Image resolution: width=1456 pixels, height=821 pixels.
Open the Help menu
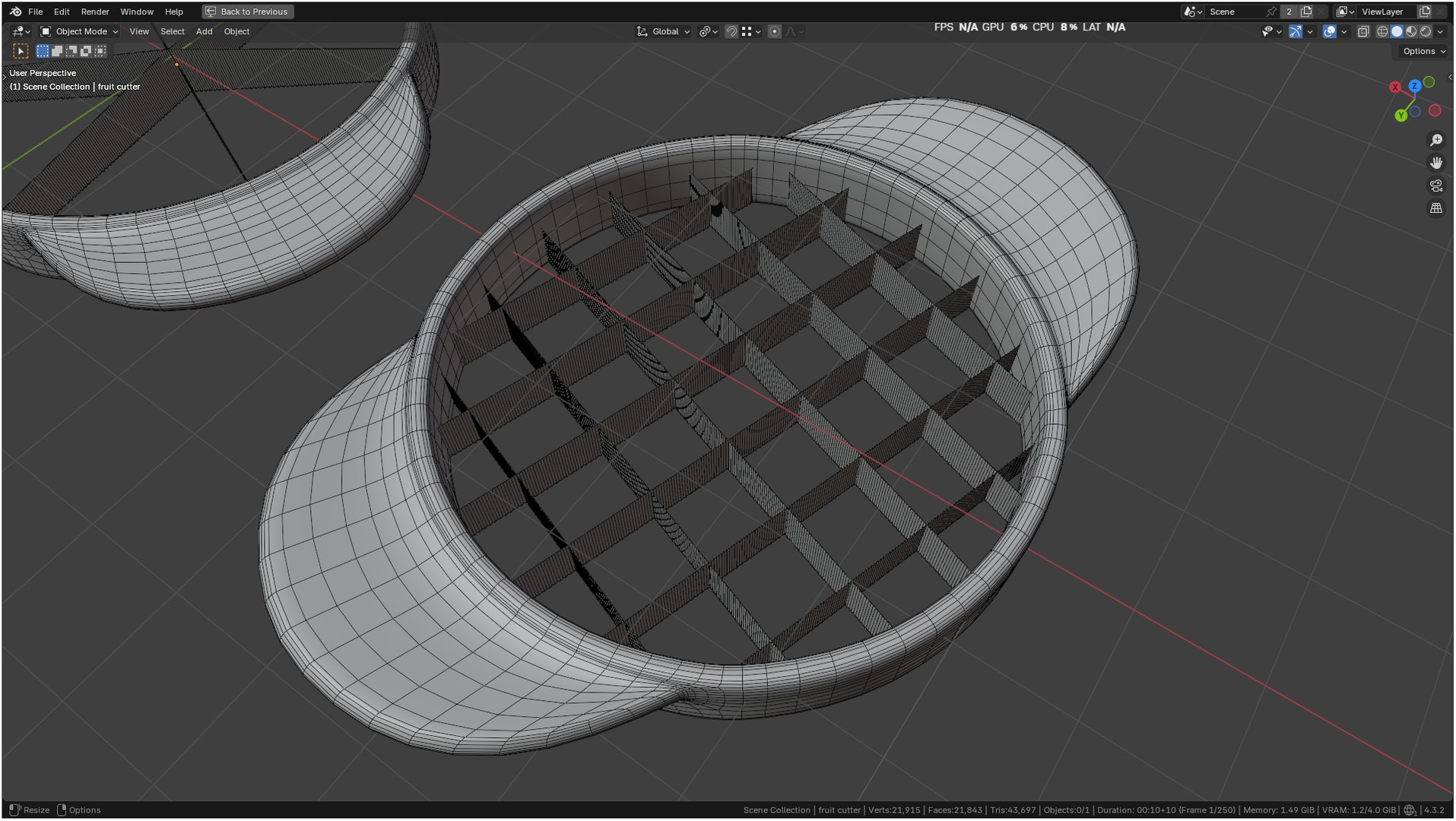click(174, 11)
